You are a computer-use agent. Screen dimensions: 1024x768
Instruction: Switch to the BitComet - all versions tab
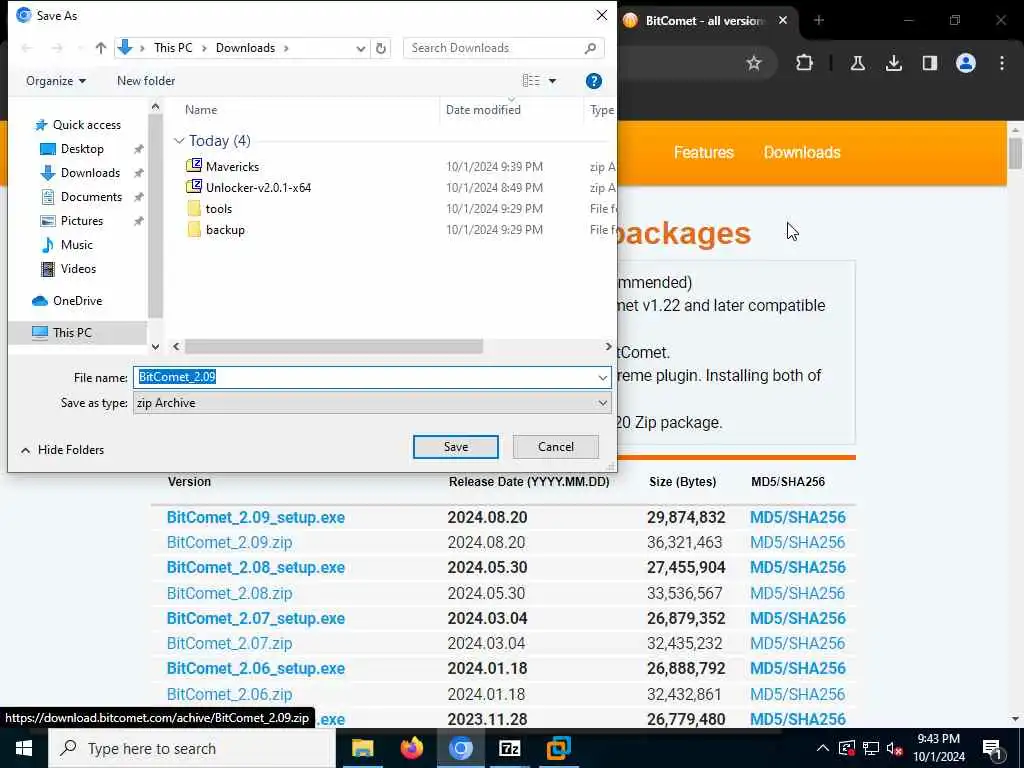pyautogui.click(x=704, y=21)
